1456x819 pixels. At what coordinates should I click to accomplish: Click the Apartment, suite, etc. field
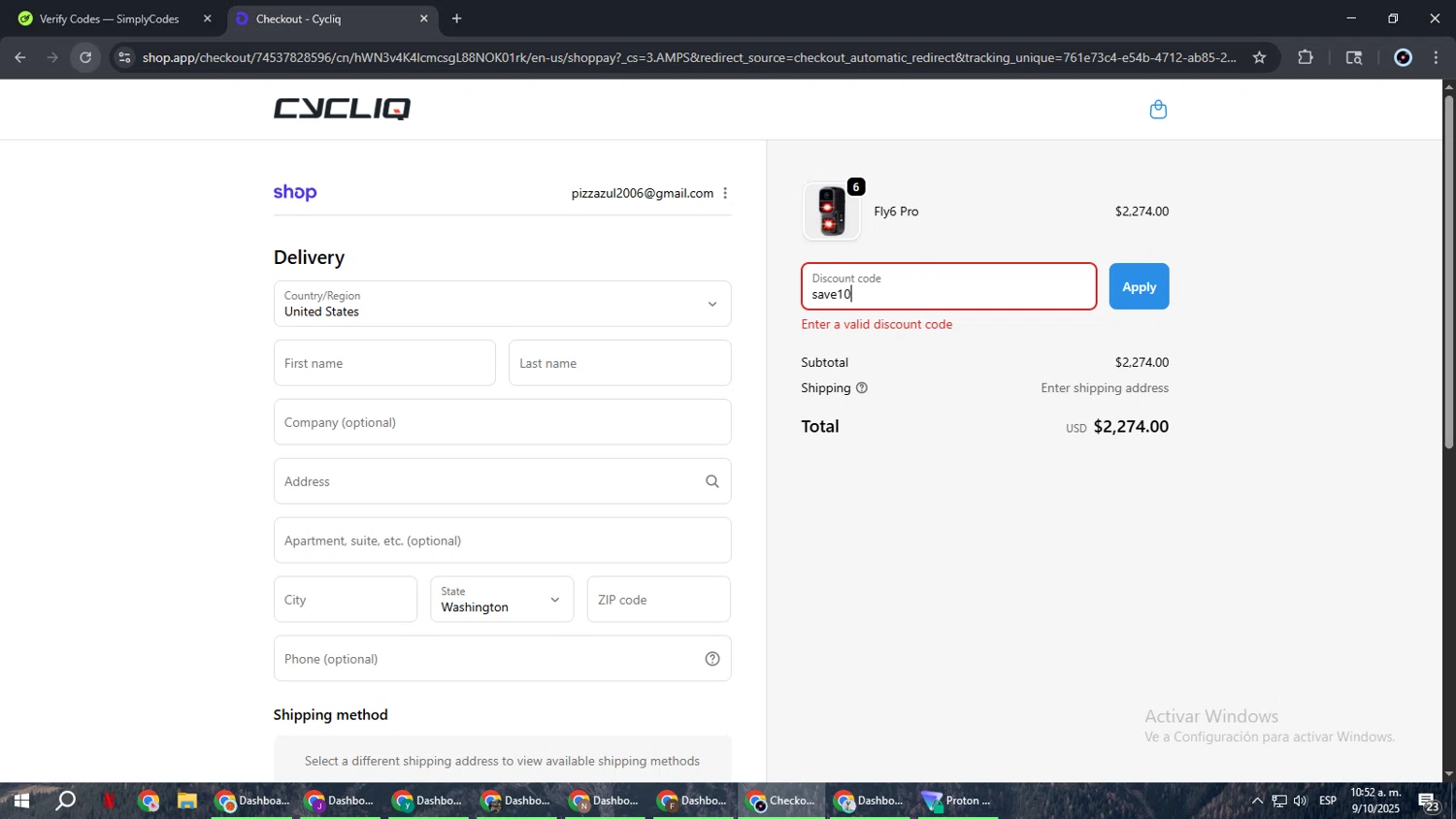[502, 541]
